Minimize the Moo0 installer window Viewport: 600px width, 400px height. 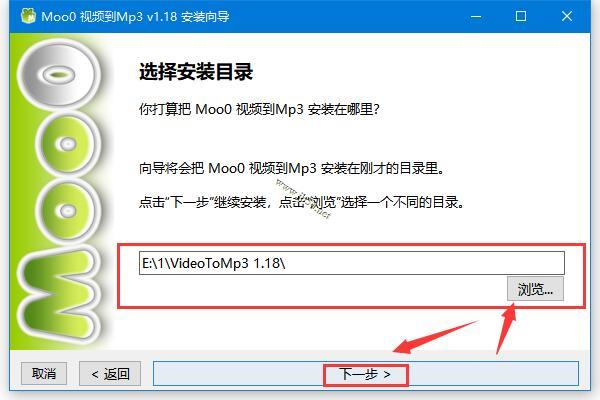[476, 16]
